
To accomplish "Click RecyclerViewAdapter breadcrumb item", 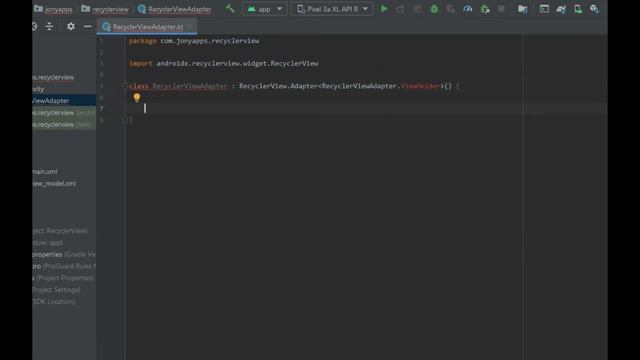I will tap(175, 9).
